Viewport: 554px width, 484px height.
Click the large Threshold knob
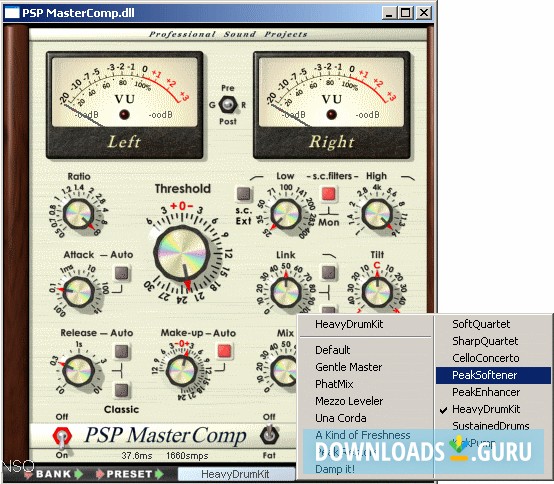[x=182, y=253]
